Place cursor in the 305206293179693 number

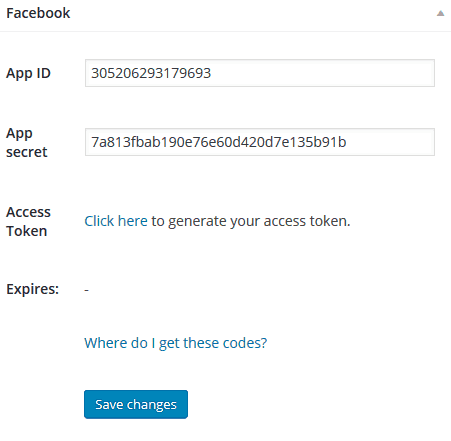pos(151,73)
